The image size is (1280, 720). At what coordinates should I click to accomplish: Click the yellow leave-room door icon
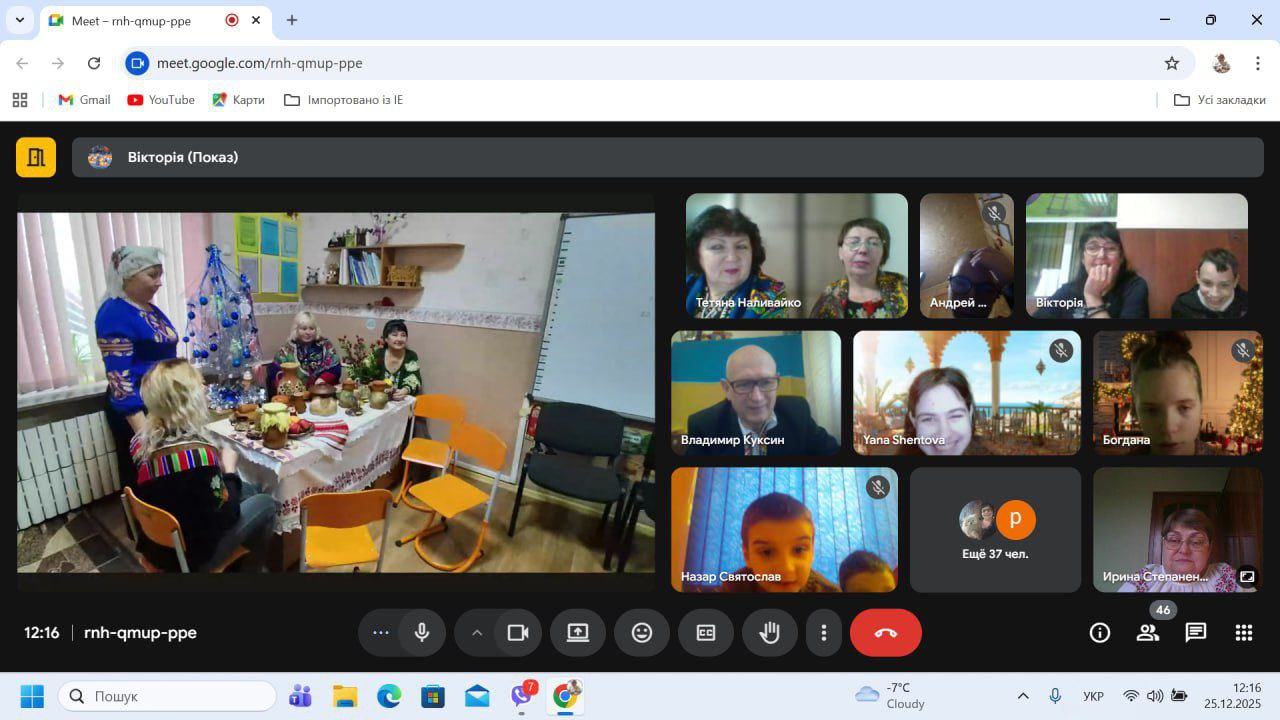tap(36, 157)
